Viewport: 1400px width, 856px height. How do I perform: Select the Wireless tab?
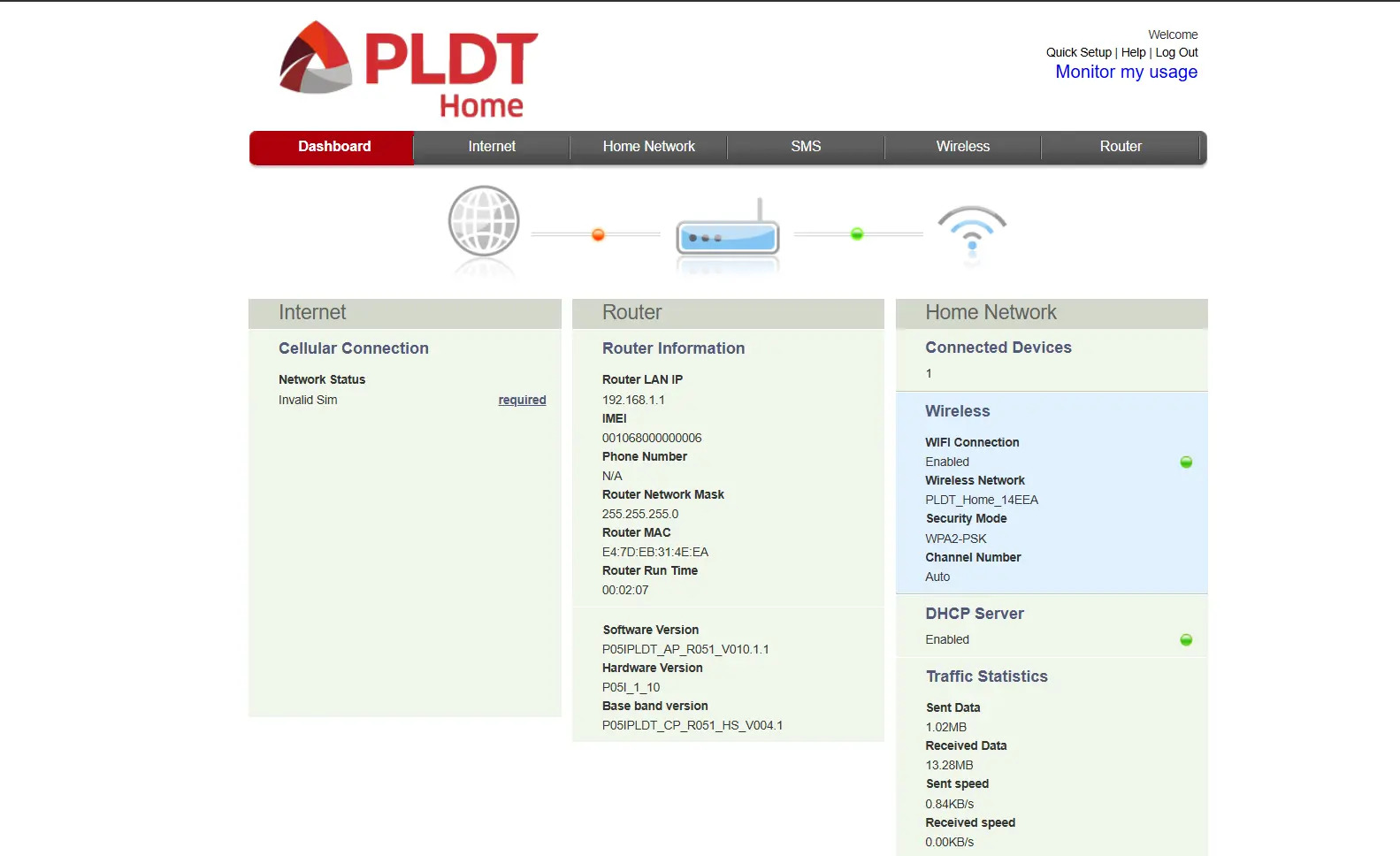pyautogui.click(x=963, y=147)
